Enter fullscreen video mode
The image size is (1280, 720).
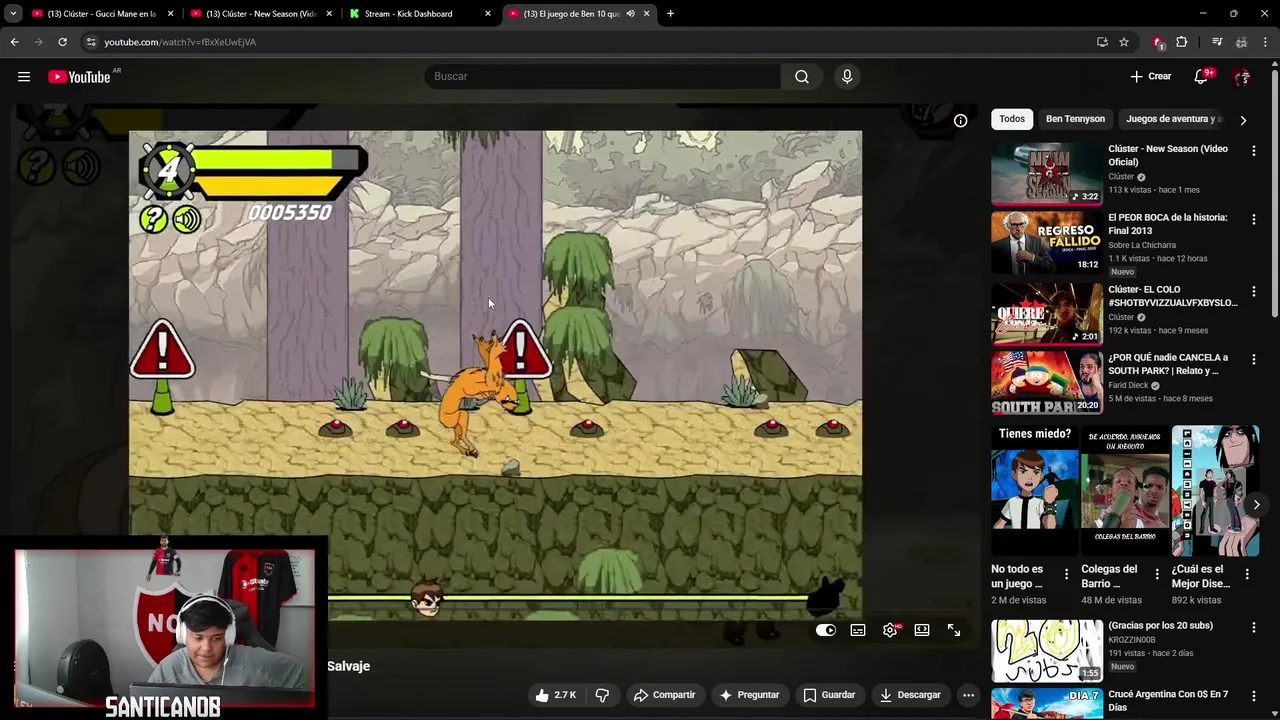pyautogui.click(x=954, y=630)
